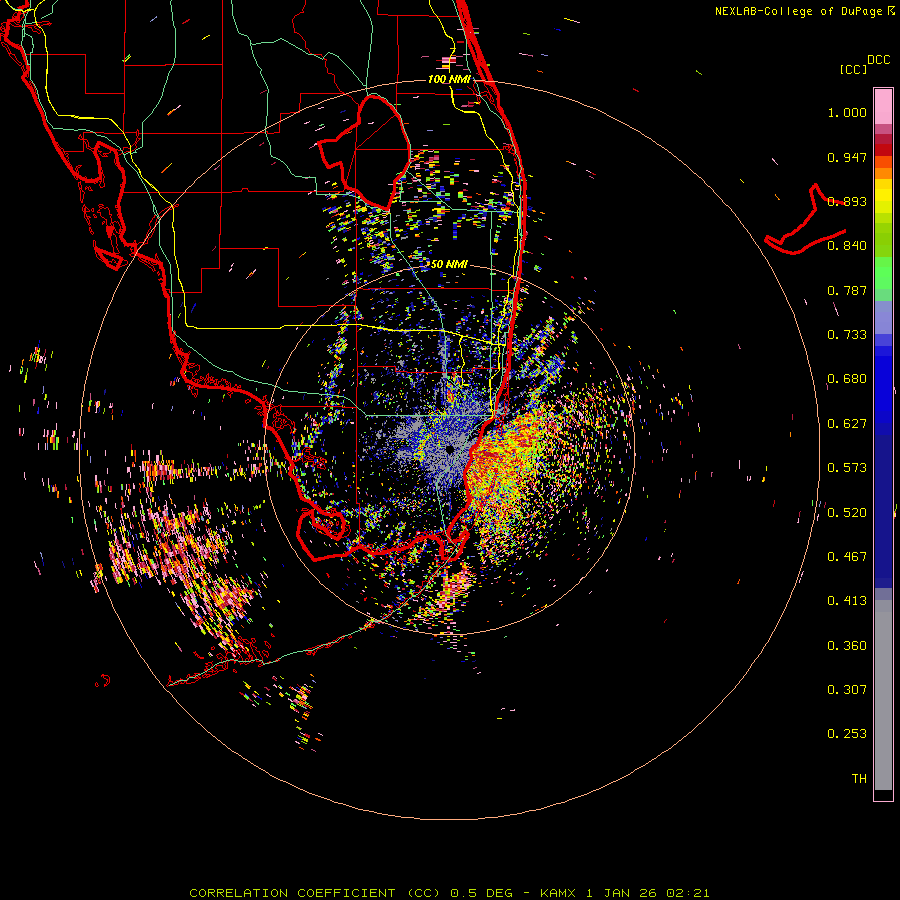This screenshot has height=900, width=900.
Task: Pick the large gray band on color bar
Action: pyautogui.click(x=883, y=695)
